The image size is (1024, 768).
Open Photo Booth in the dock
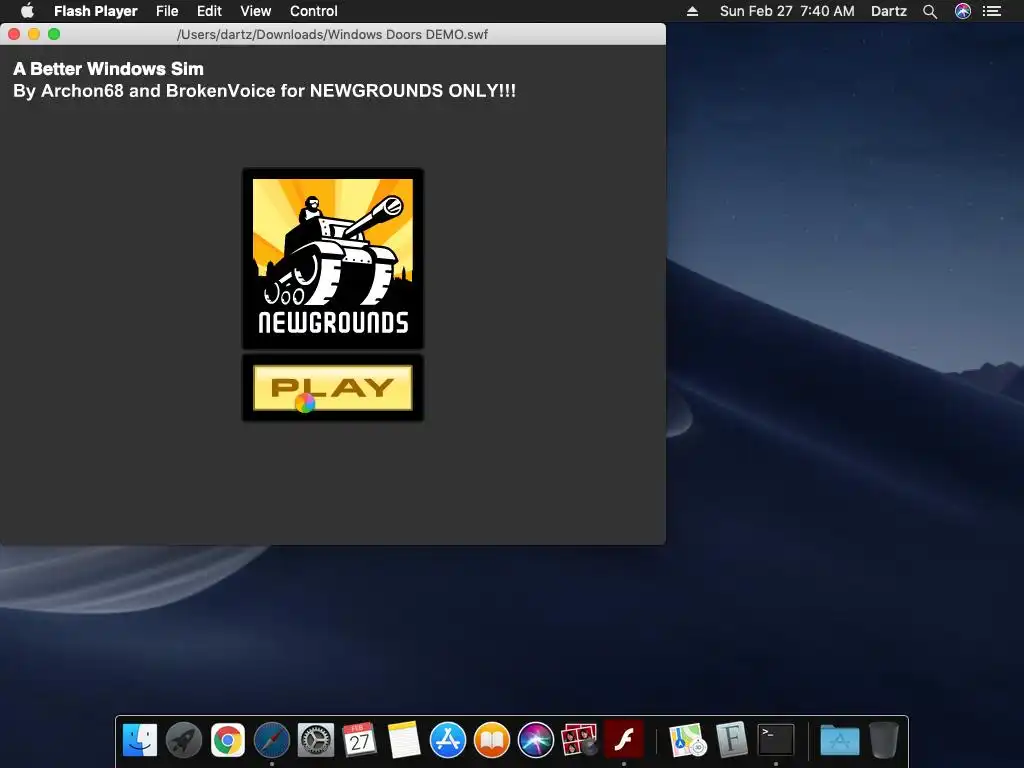coord(579,740)
